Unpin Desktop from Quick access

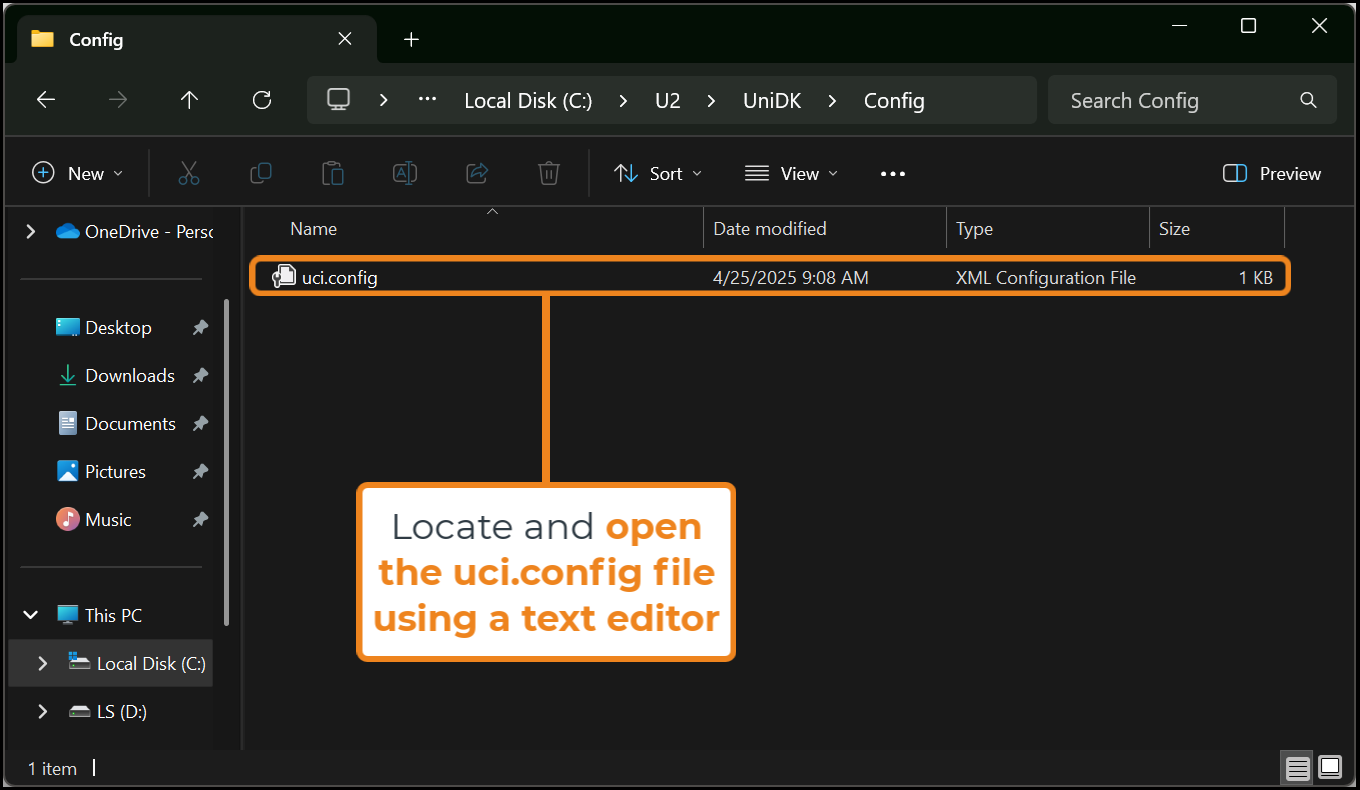(200, 328)
